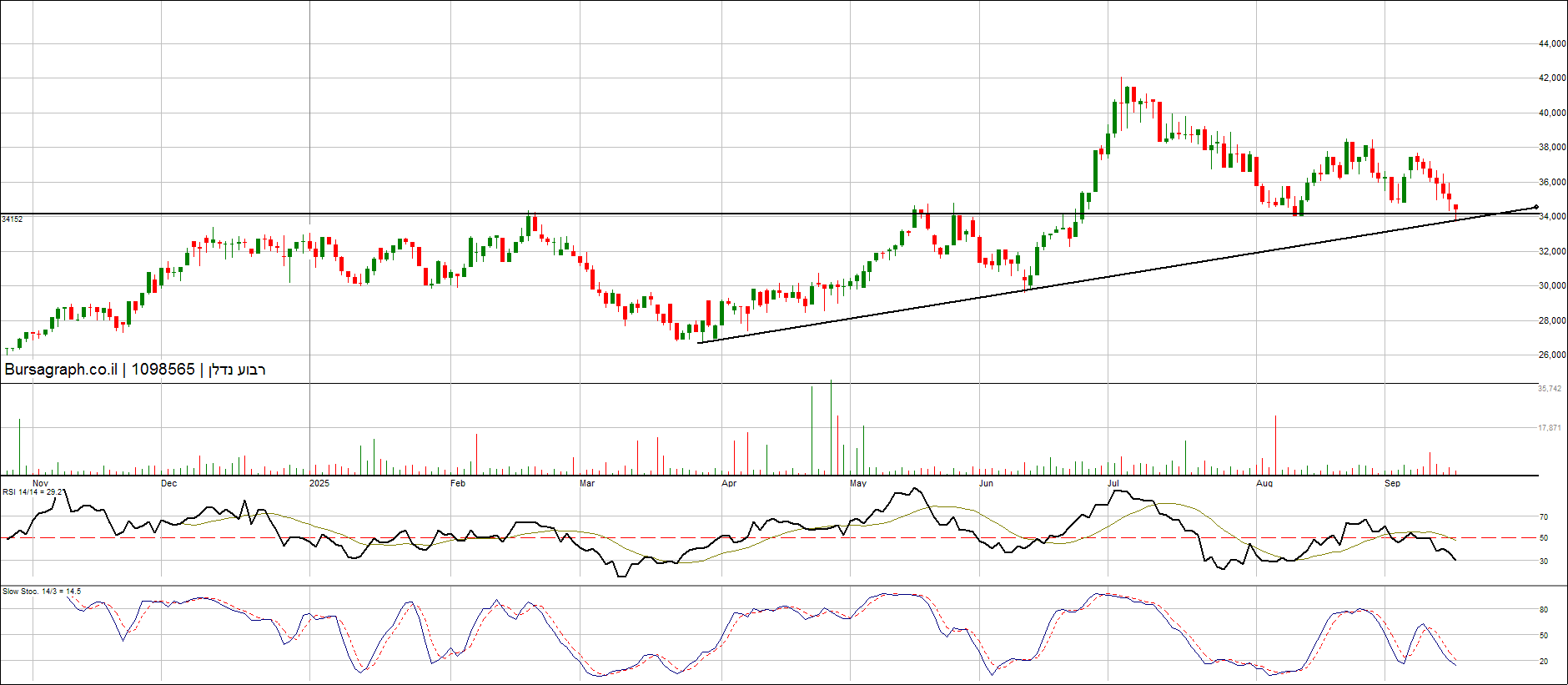This screenshot has width=1568, height=685.
Task: Click the 34152 horizontal line price label
Action: [x=12, y=219]
